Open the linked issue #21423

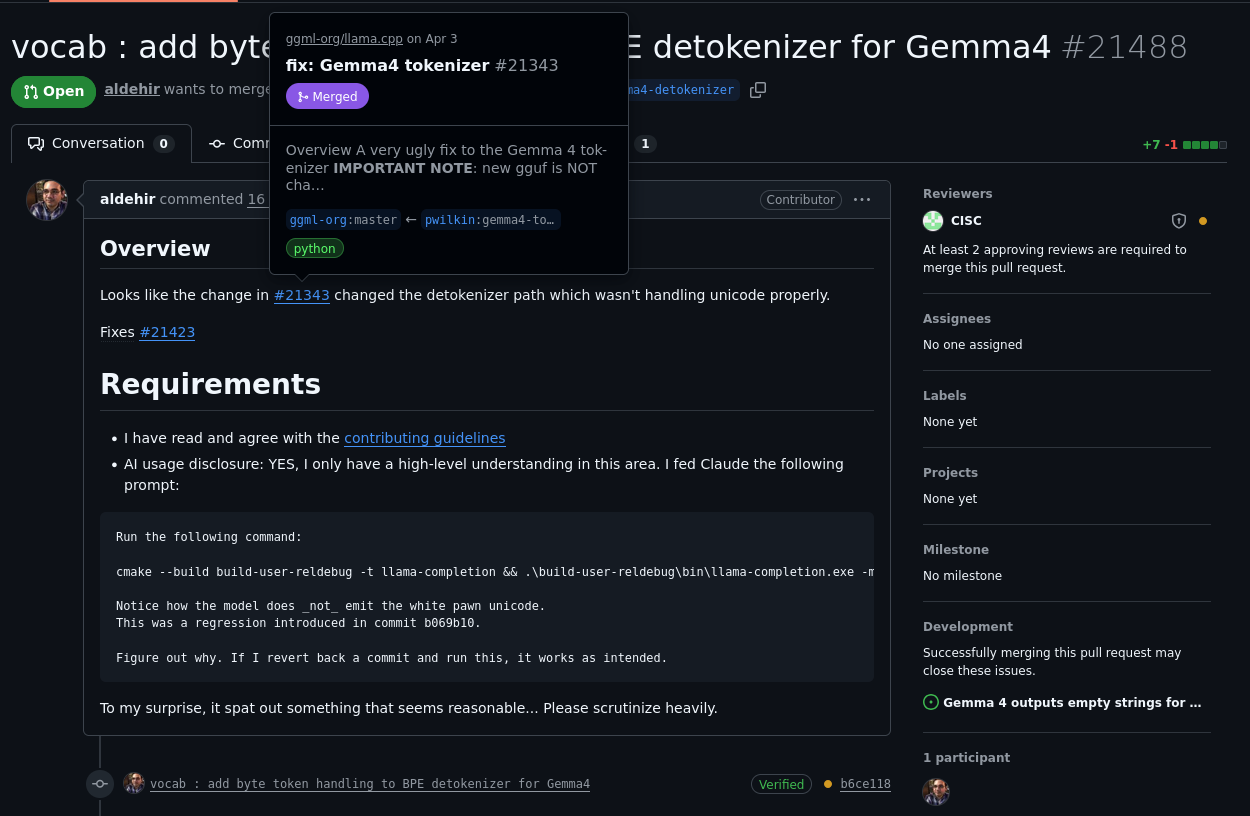(167, 332)
